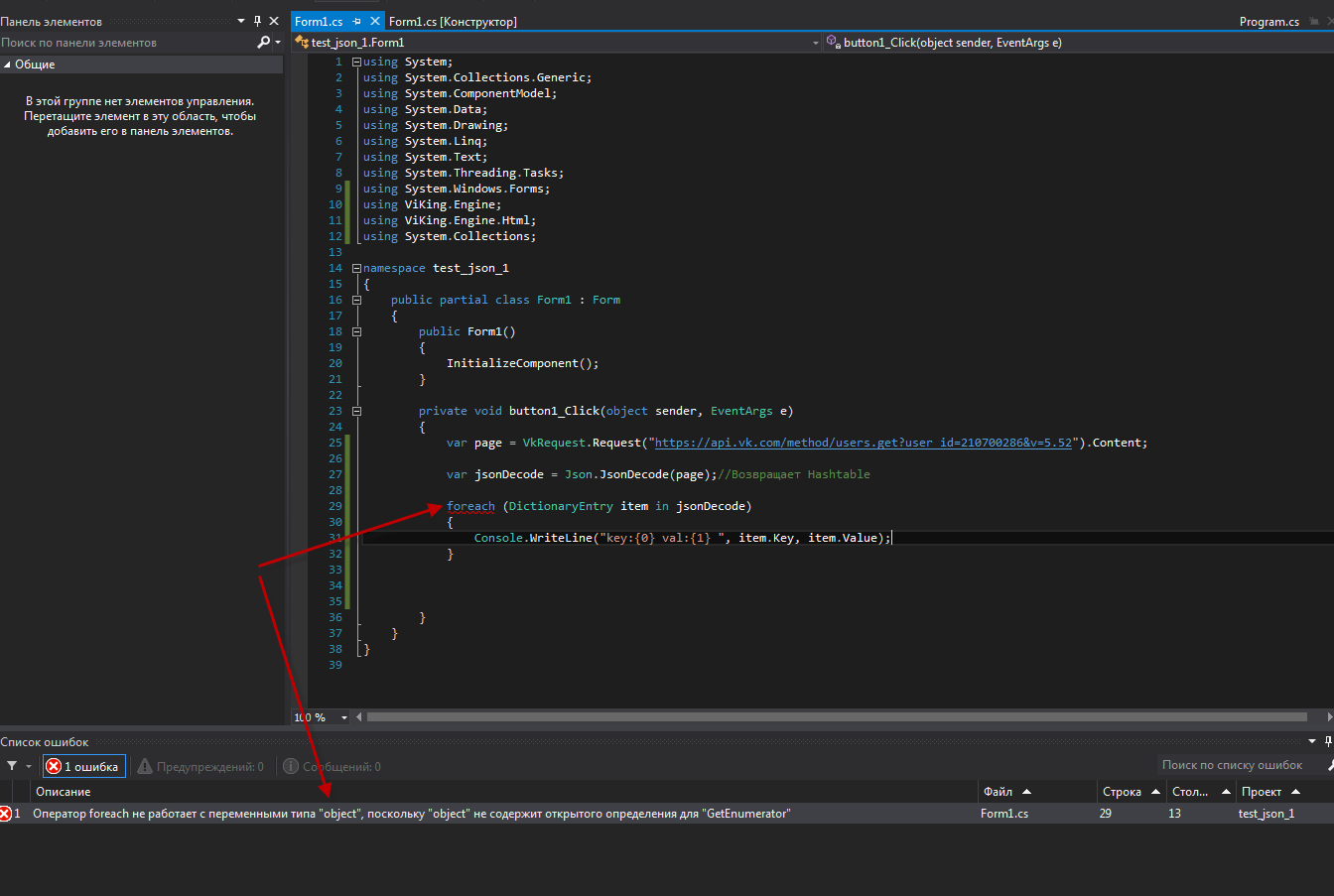Pin the Панель элементов toolbox panel
This screenshot has height=896, width=1334.
(x=258, y=21)
